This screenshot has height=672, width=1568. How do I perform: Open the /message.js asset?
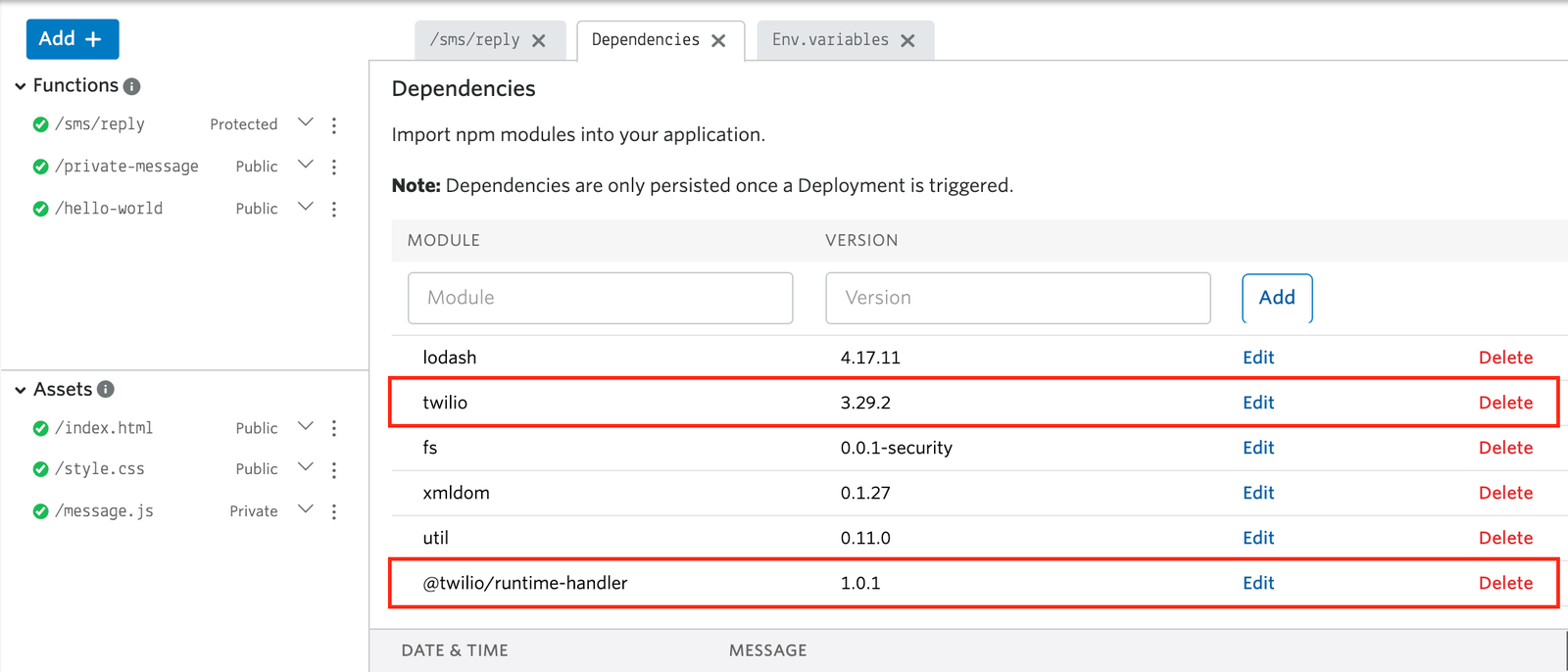104,511
